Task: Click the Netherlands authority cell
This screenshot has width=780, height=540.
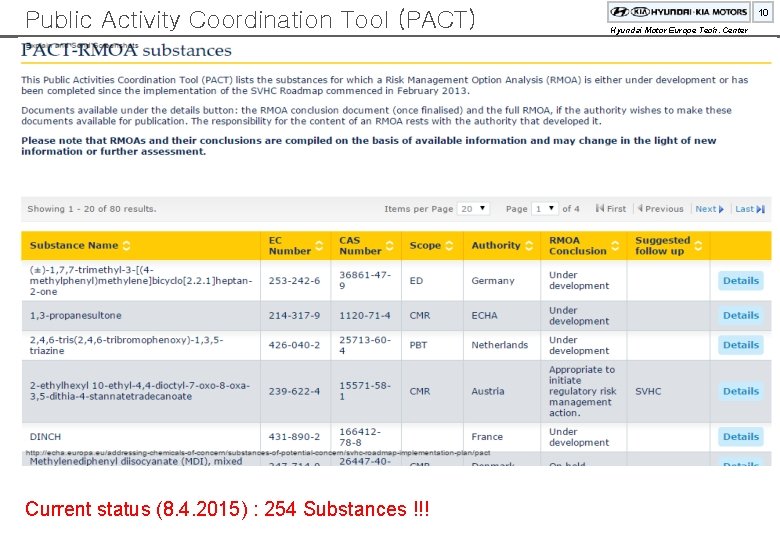Action: coord(499,345)
